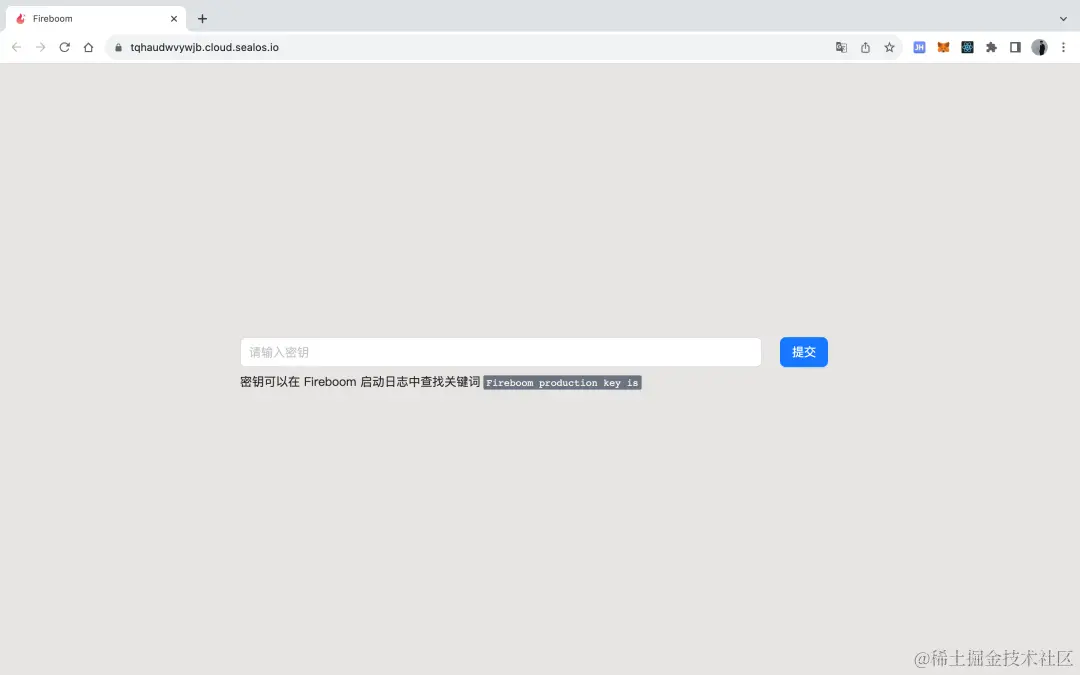Open the JH extension
The image size is (1080, 675).
919,48
